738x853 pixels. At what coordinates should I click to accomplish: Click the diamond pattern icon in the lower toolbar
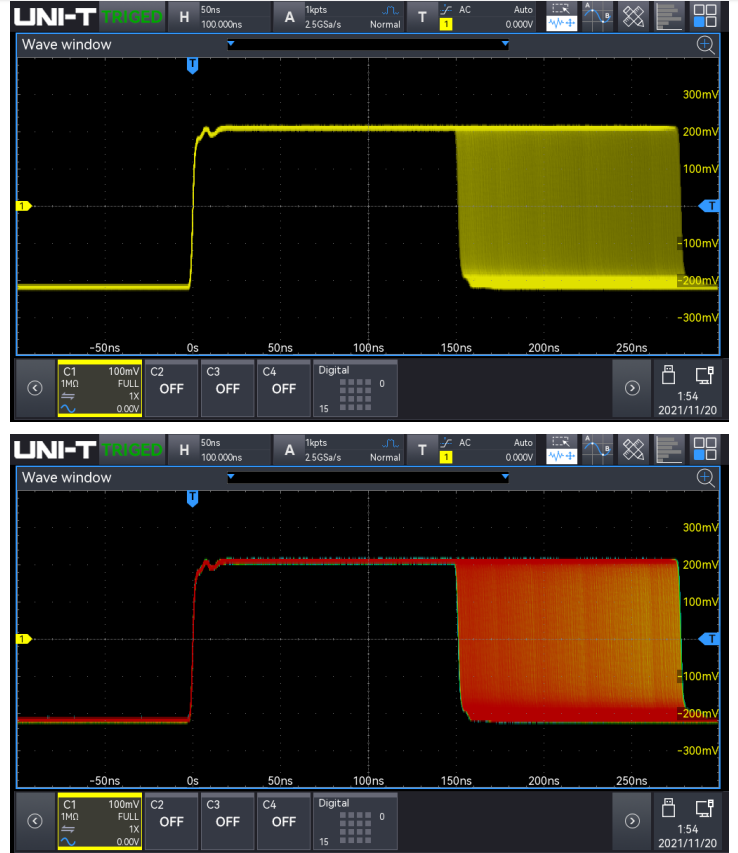pyautogui.click(x=633, y=449)
